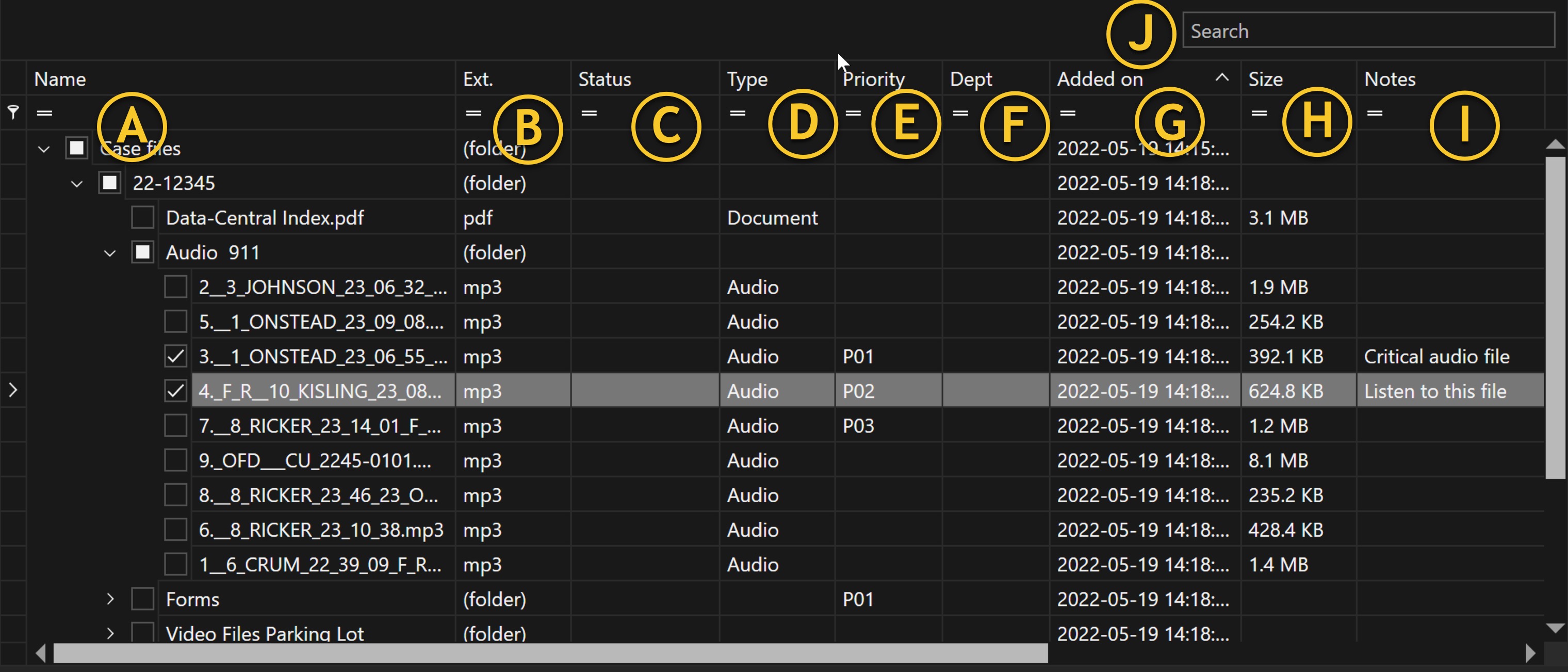1568x672 pixels.
Task: Open the Dept column filter operator icon
Action: 960,113
